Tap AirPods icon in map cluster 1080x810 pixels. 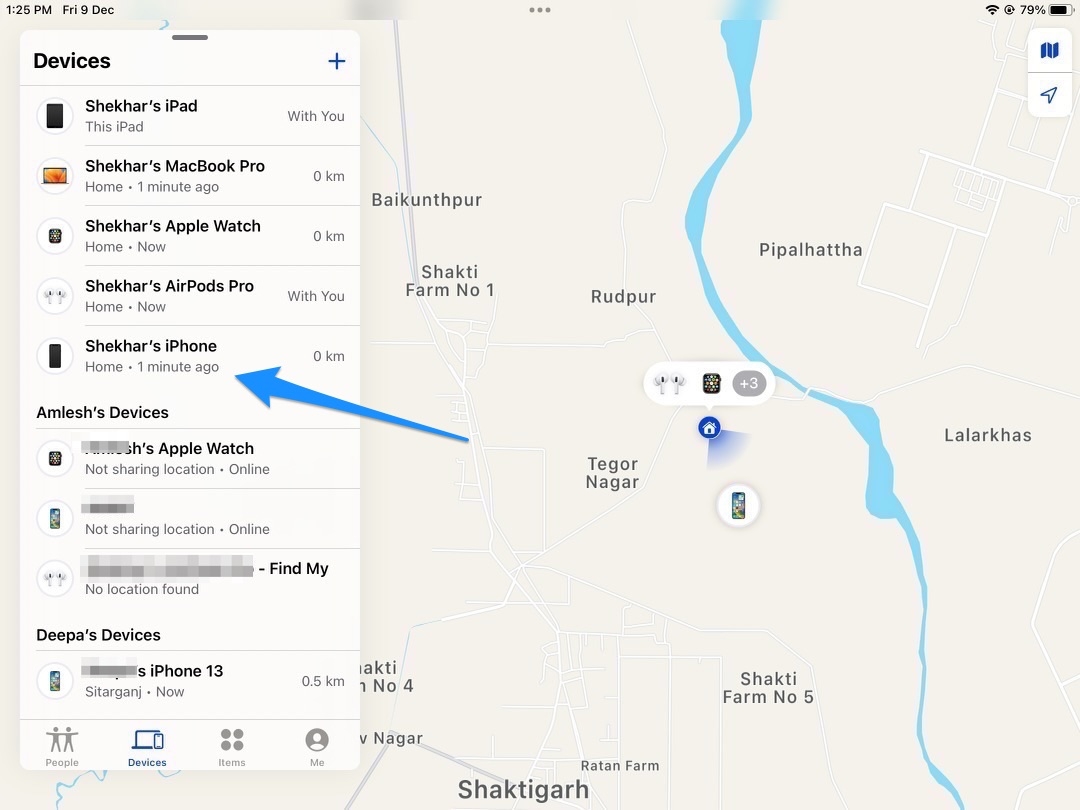(669, 384)
